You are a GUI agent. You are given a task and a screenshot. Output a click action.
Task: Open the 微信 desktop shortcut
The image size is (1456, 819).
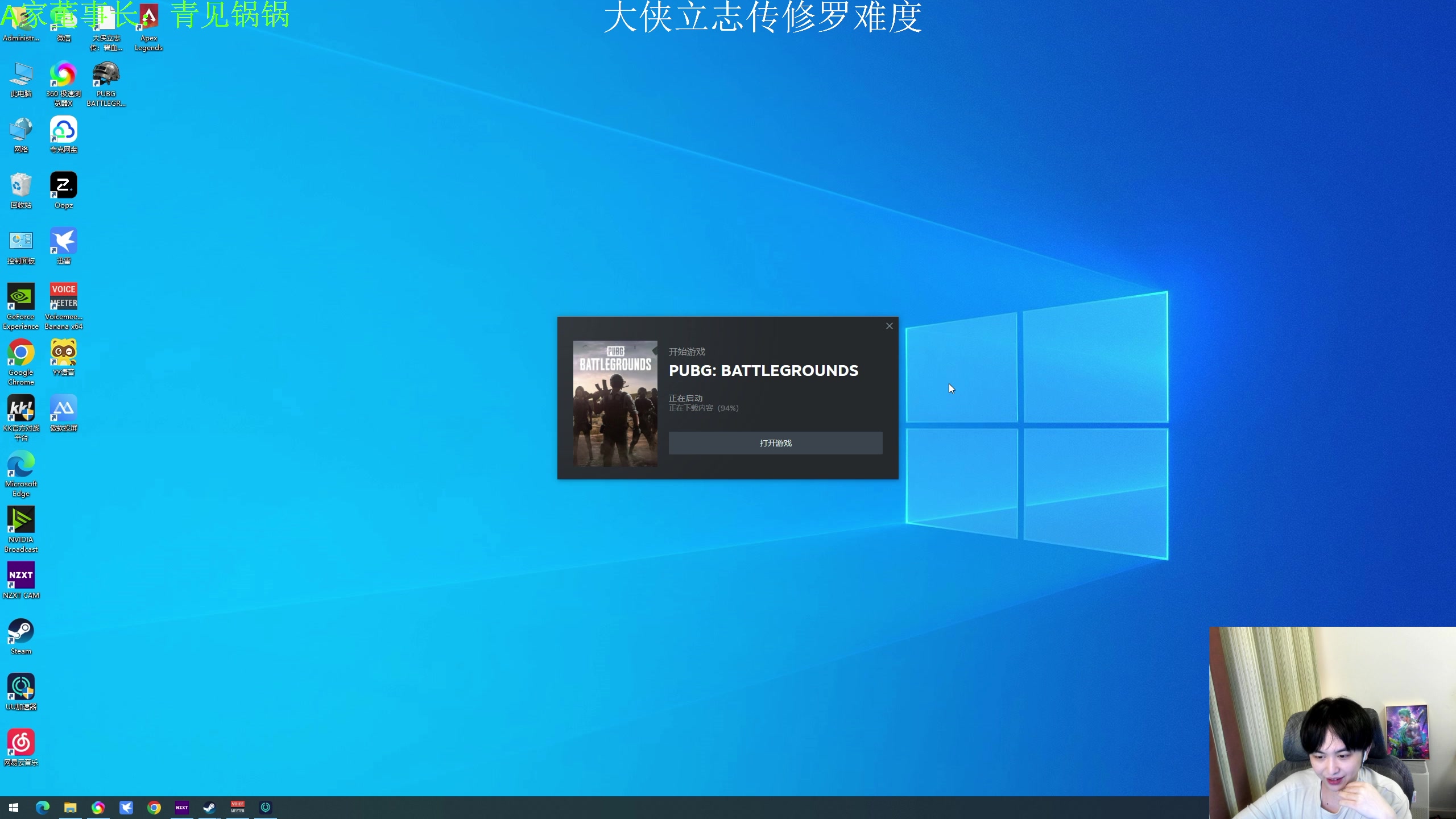tap(64, 23)
